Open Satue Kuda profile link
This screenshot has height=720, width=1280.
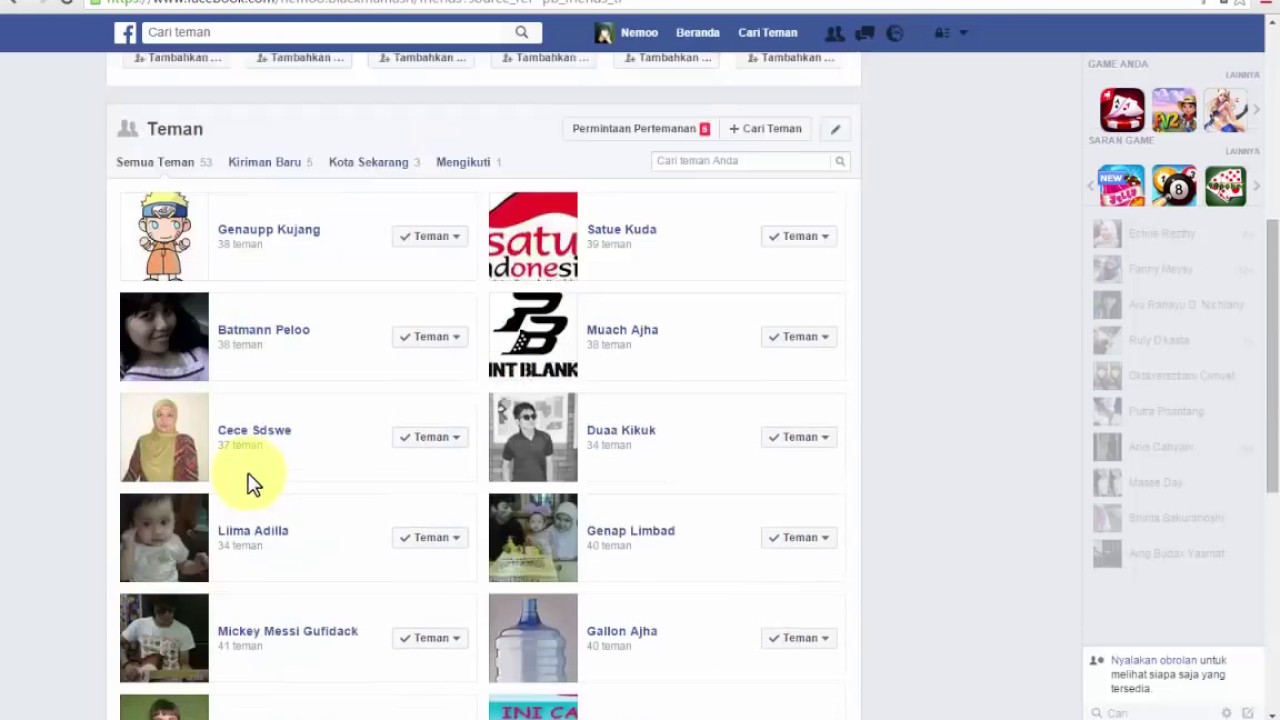622,230
